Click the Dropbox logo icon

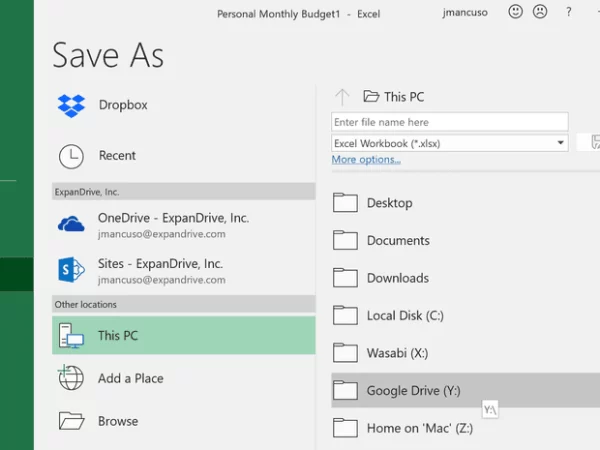pos(71,106)
